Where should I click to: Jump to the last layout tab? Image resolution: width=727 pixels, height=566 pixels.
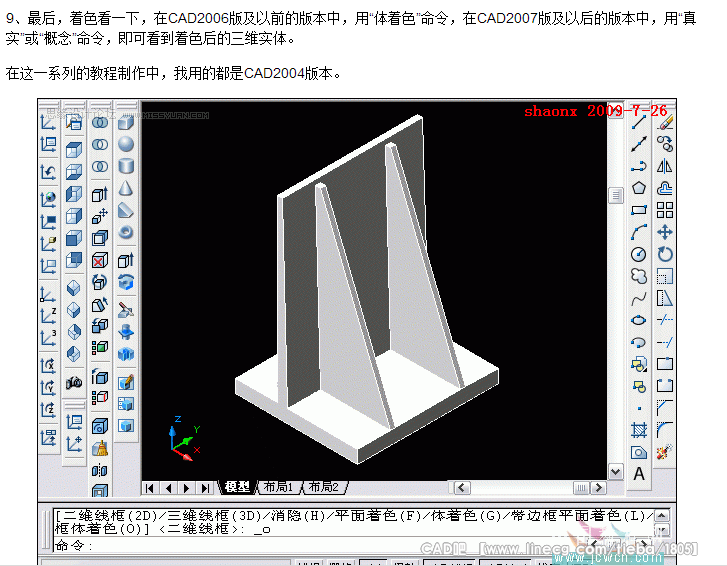tap(205, 488)
